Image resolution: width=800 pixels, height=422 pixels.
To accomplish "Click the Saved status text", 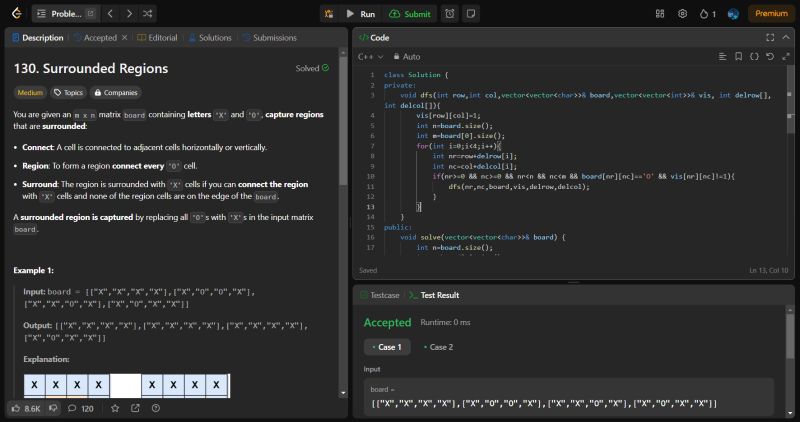I will pos(368,270).
